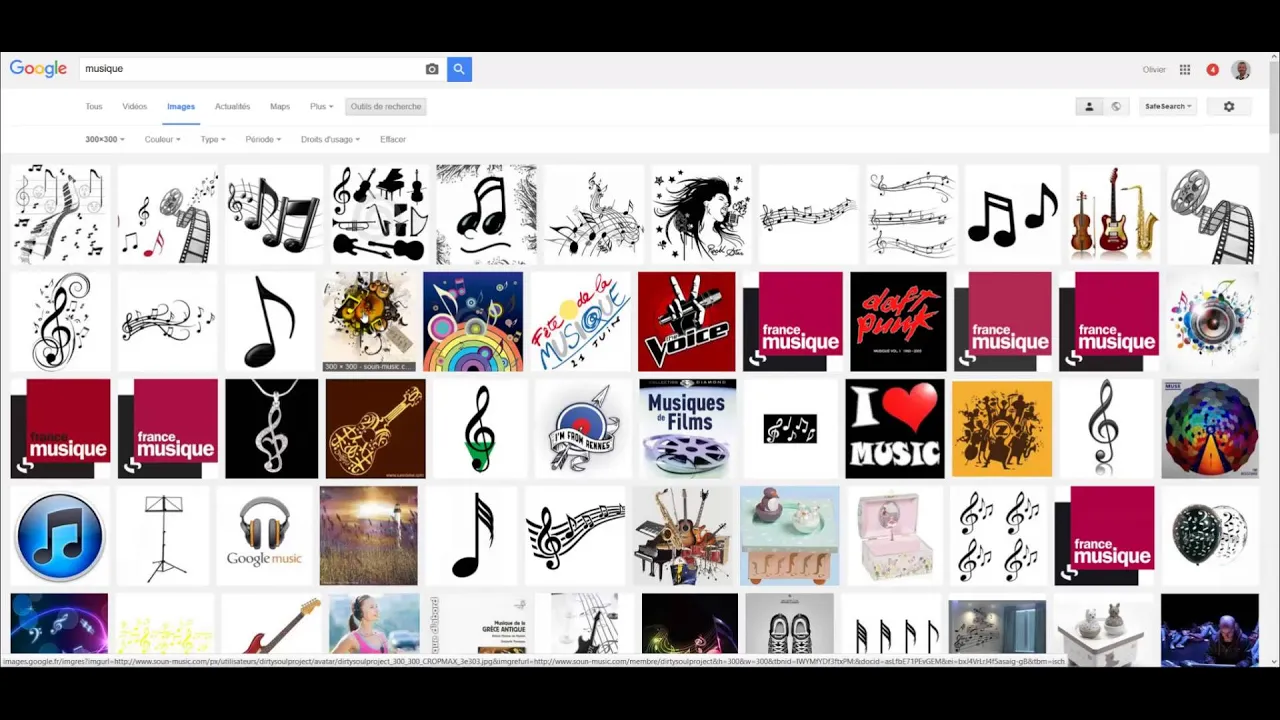Open the green treble clef thumbnail
Image resolution: width=1280 pixels, height=720 pixels.
[480, 428]
